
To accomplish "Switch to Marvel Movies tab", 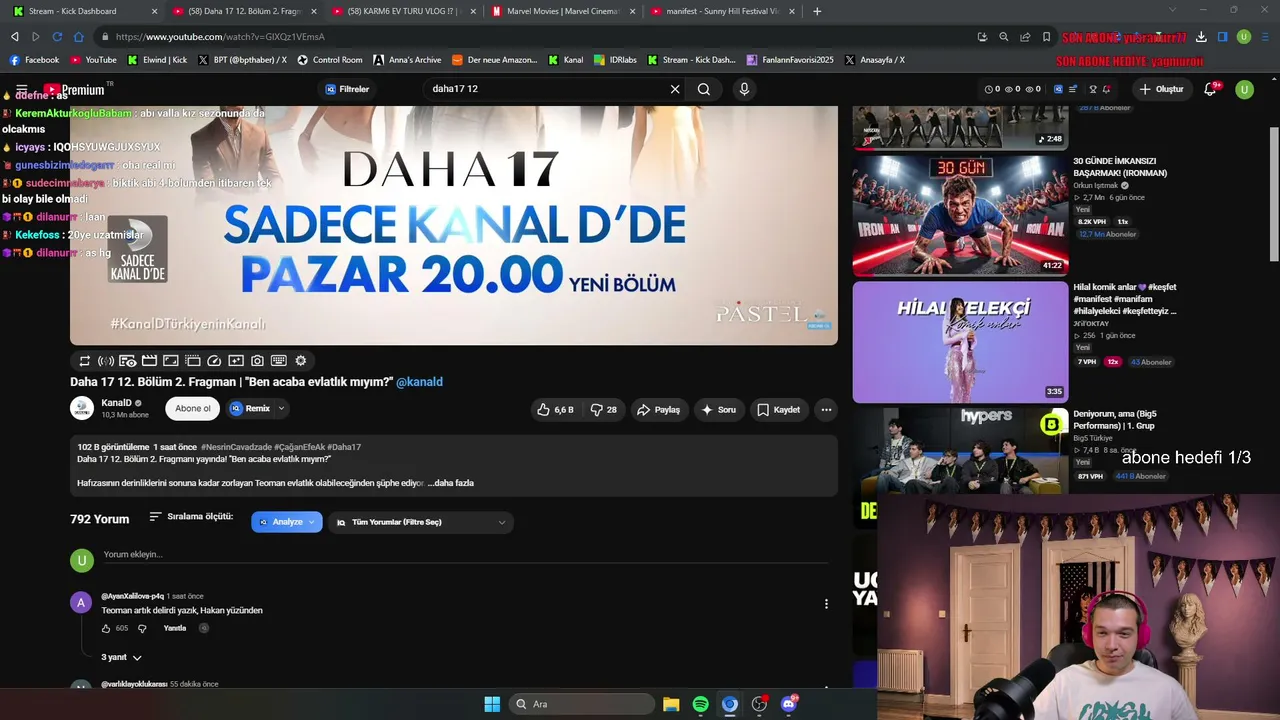I will 563,11.
